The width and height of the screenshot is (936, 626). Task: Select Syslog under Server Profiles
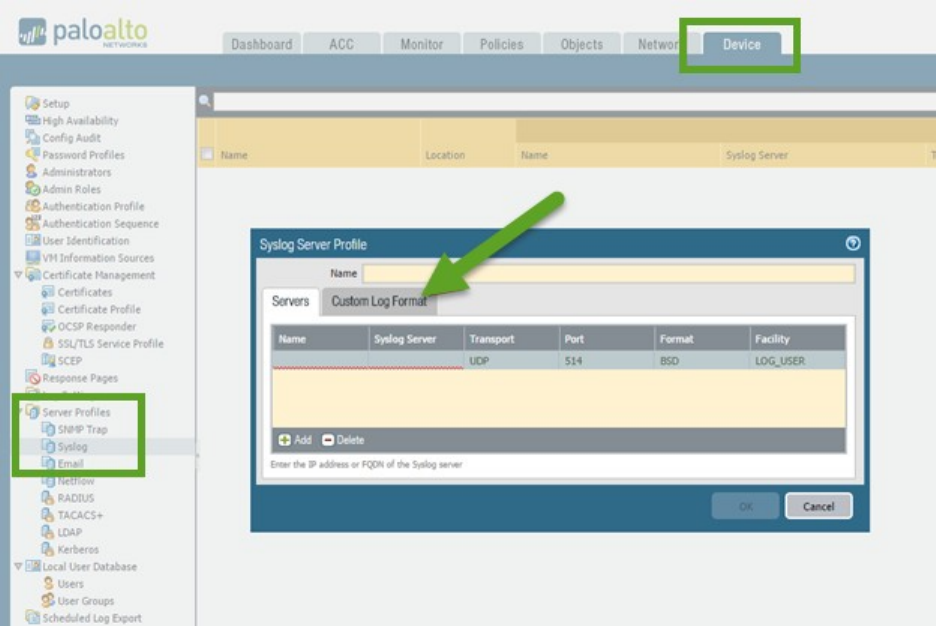pos(72,446)
